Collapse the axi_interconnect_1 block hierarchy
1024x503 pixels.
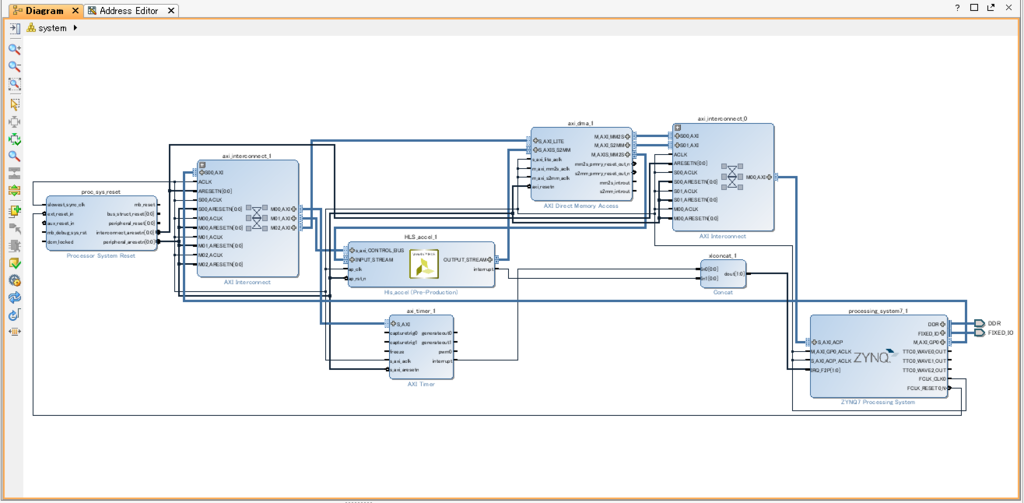(202, 165)
